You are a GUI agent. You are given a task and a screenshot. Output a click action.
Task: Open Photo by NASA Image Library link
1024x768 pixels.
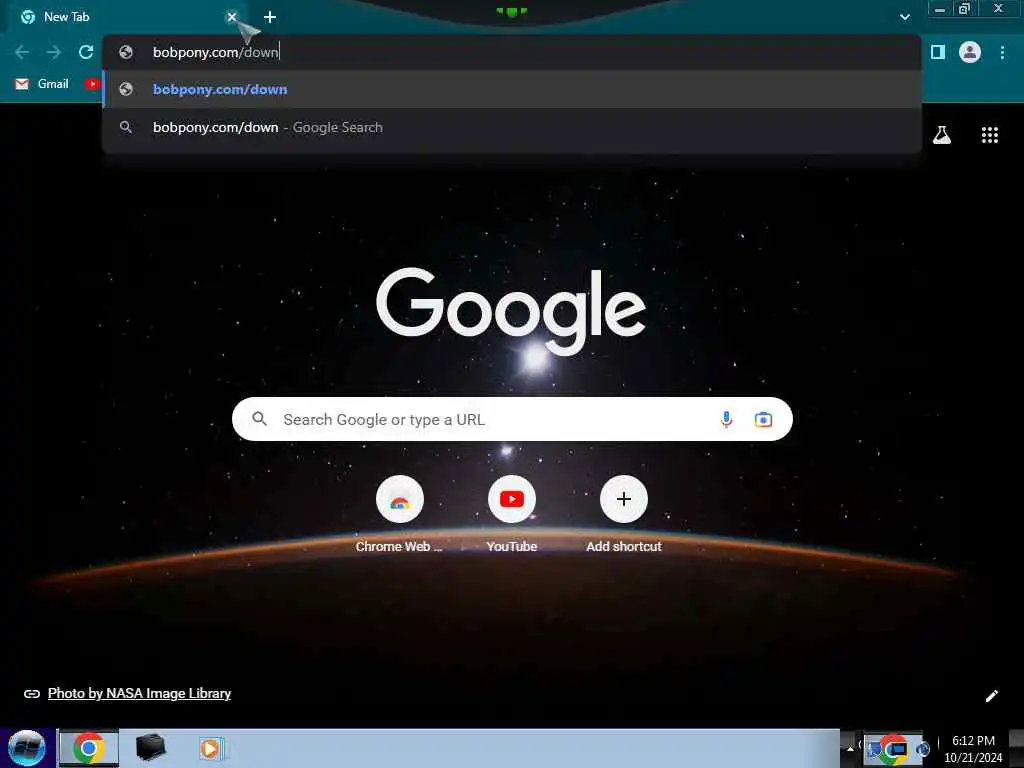coord(139,694)
